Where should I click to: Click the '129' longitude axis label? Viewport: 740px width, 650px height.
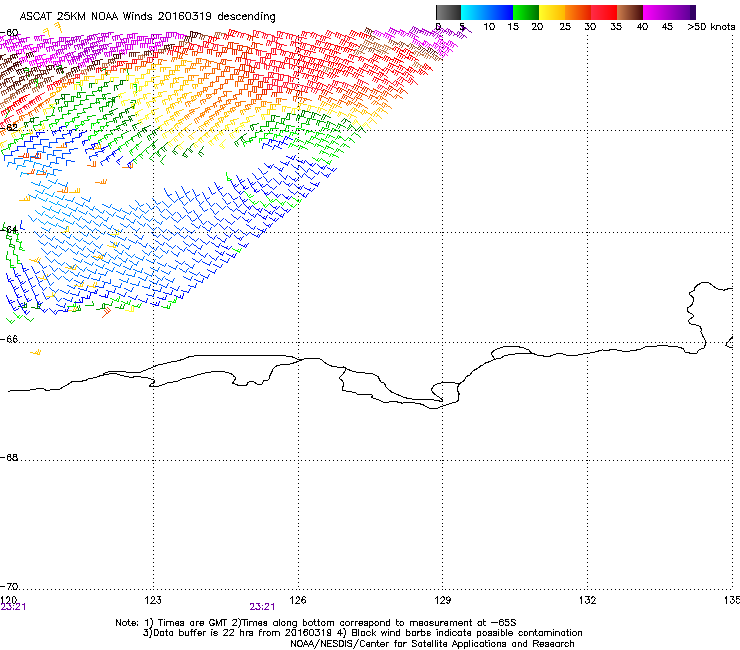pyautogui.click(x=443, y=600)
